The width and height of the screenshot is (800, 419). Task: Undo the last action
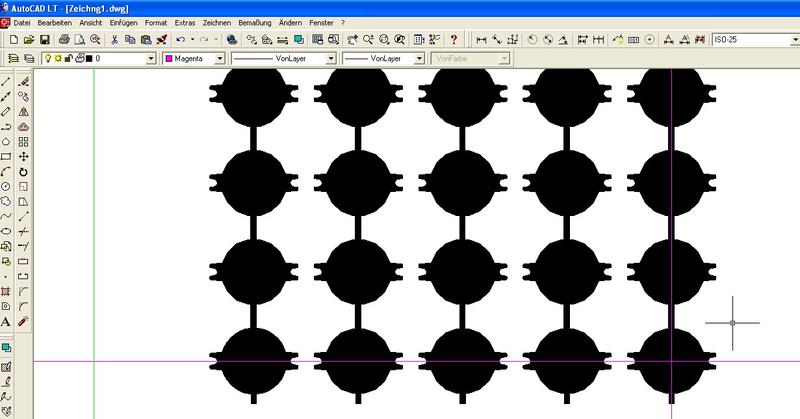tap(181, 39)
